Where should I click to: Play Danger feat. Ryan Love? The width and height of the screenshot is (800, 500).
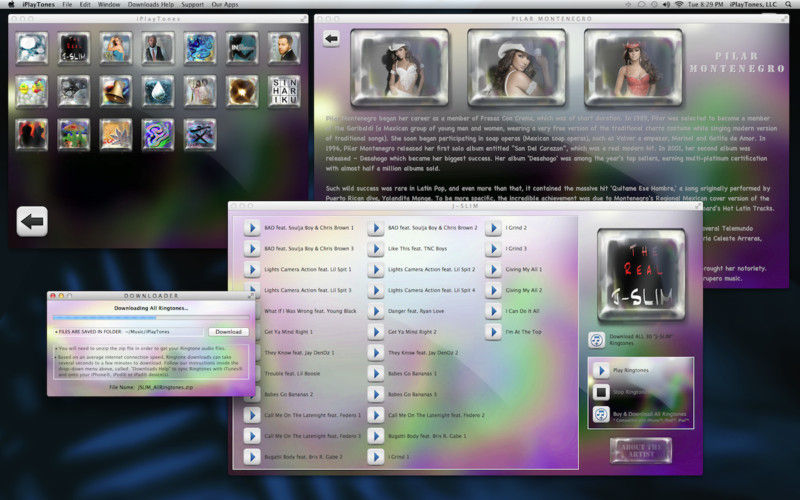376,311
